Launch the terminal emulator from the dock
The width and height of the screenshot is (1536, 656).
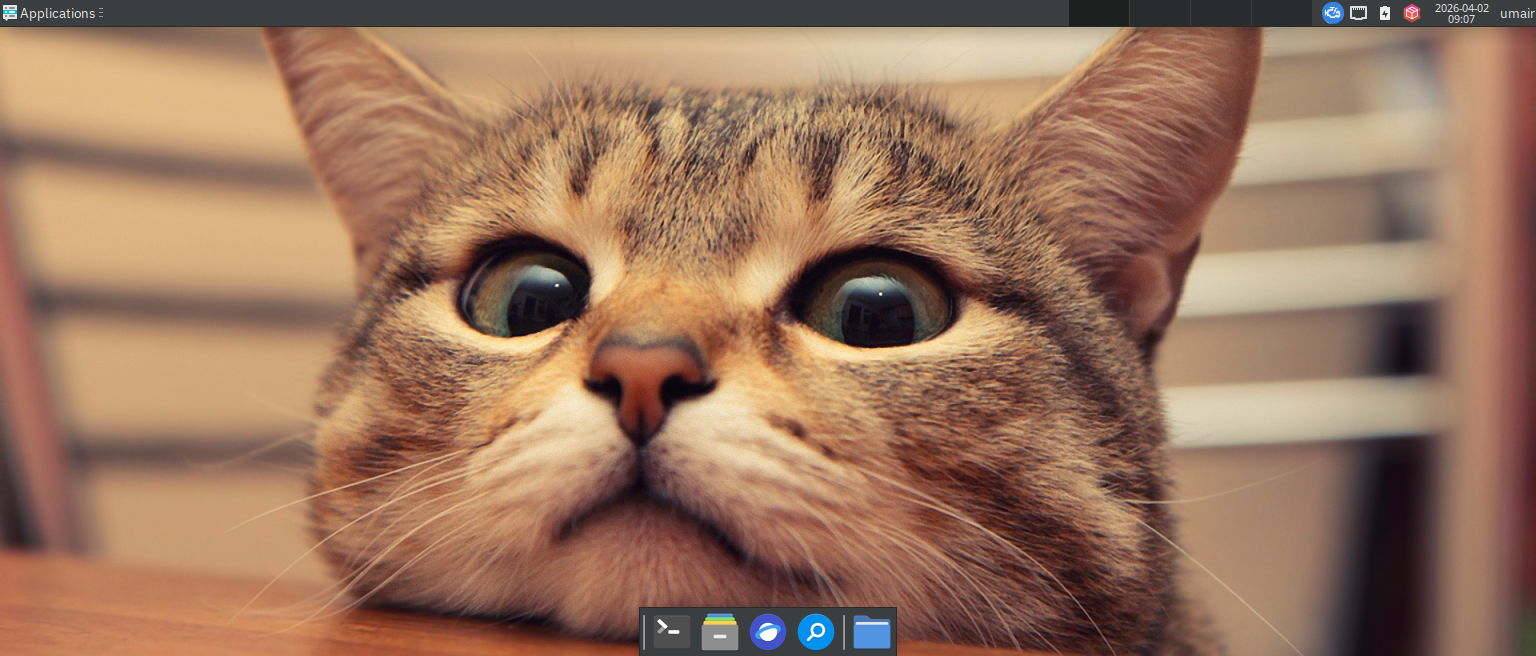pyautogui.click(x=672, y=632)
